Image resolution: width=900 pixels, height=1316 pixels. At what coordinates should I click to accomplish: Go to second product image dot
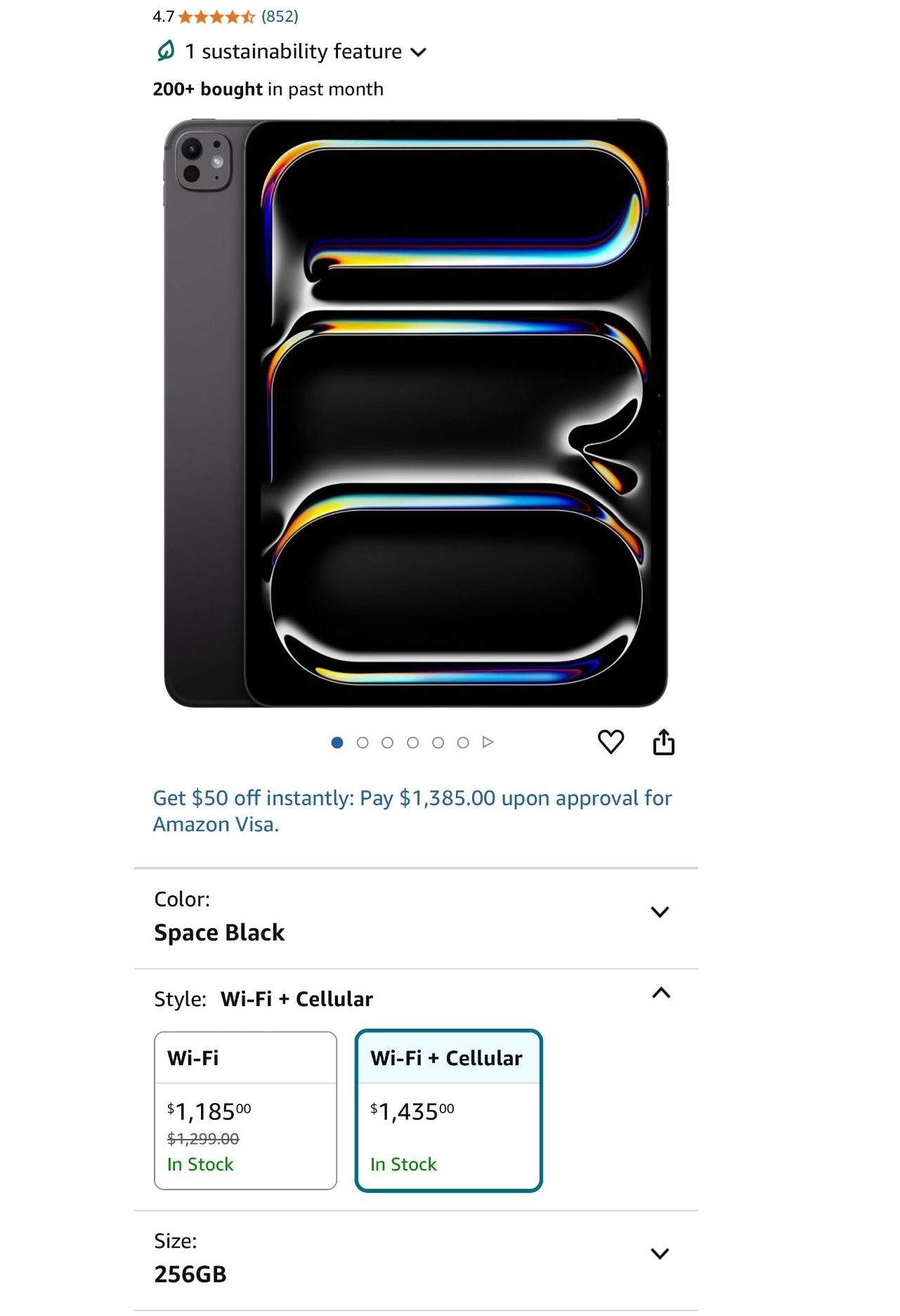[363, 743]
